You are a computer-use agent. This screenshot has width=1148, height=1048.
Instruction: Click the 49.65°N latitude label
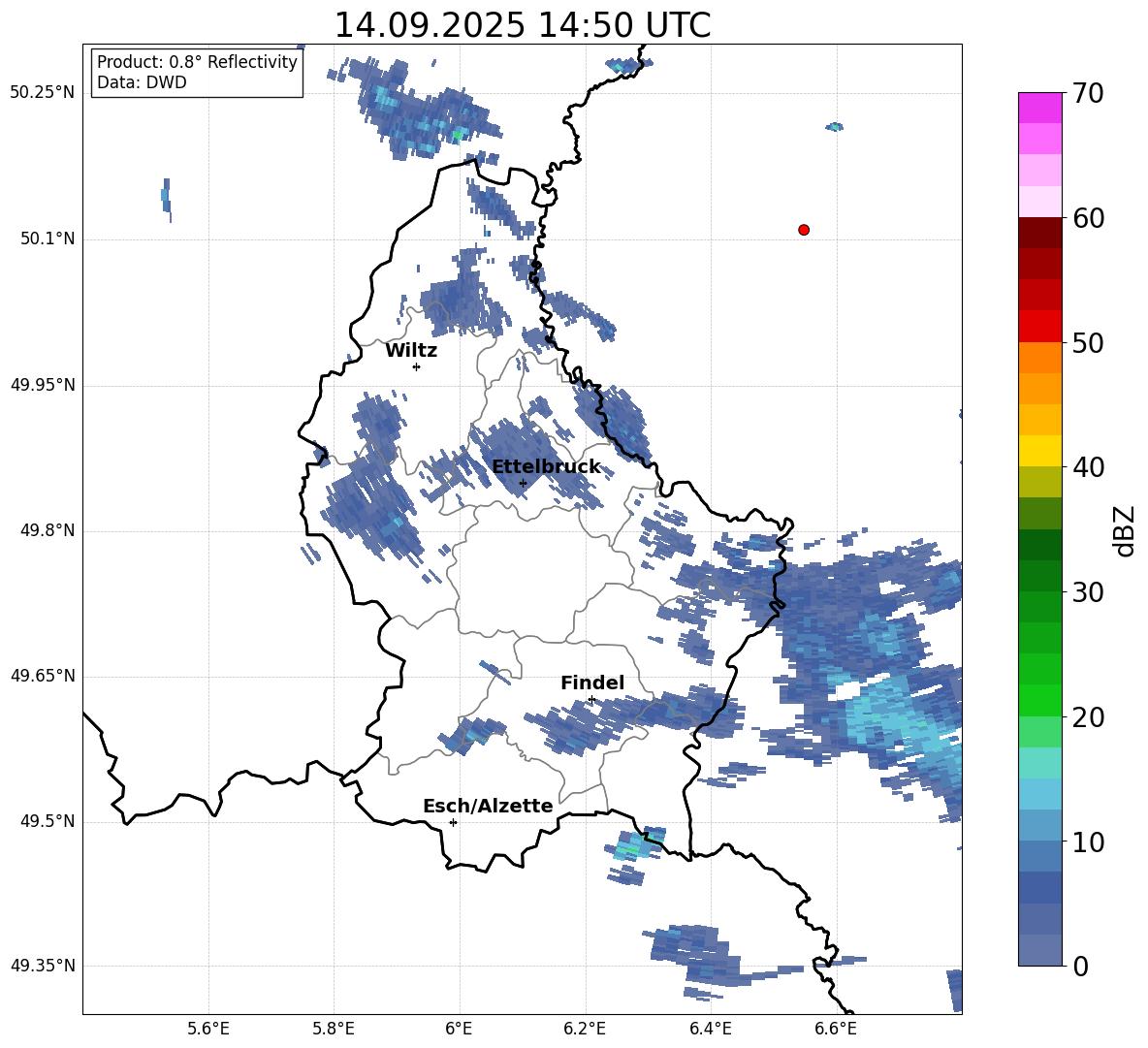[43, 676]
